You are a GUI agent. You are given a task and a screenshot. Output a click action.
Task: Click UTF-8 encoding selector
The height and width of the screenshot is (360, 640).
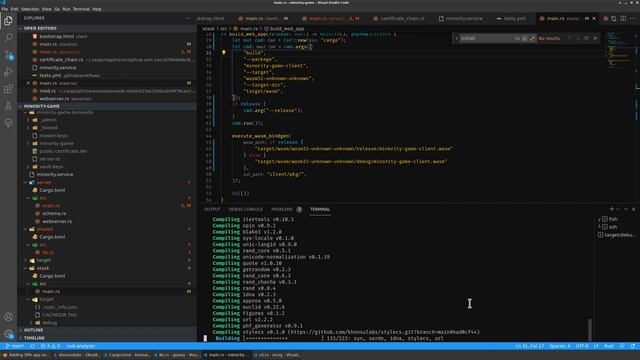pos(582,346)
